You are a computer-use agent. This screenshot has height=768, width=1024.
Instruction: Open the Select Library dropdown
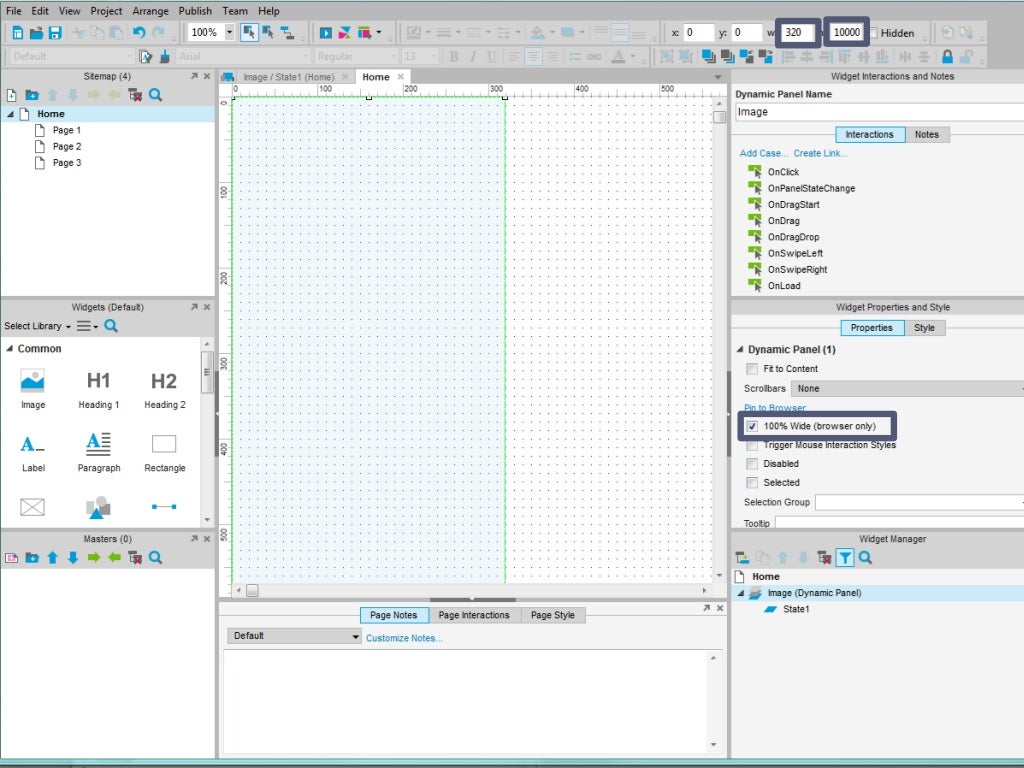click(x=37, y=326)
